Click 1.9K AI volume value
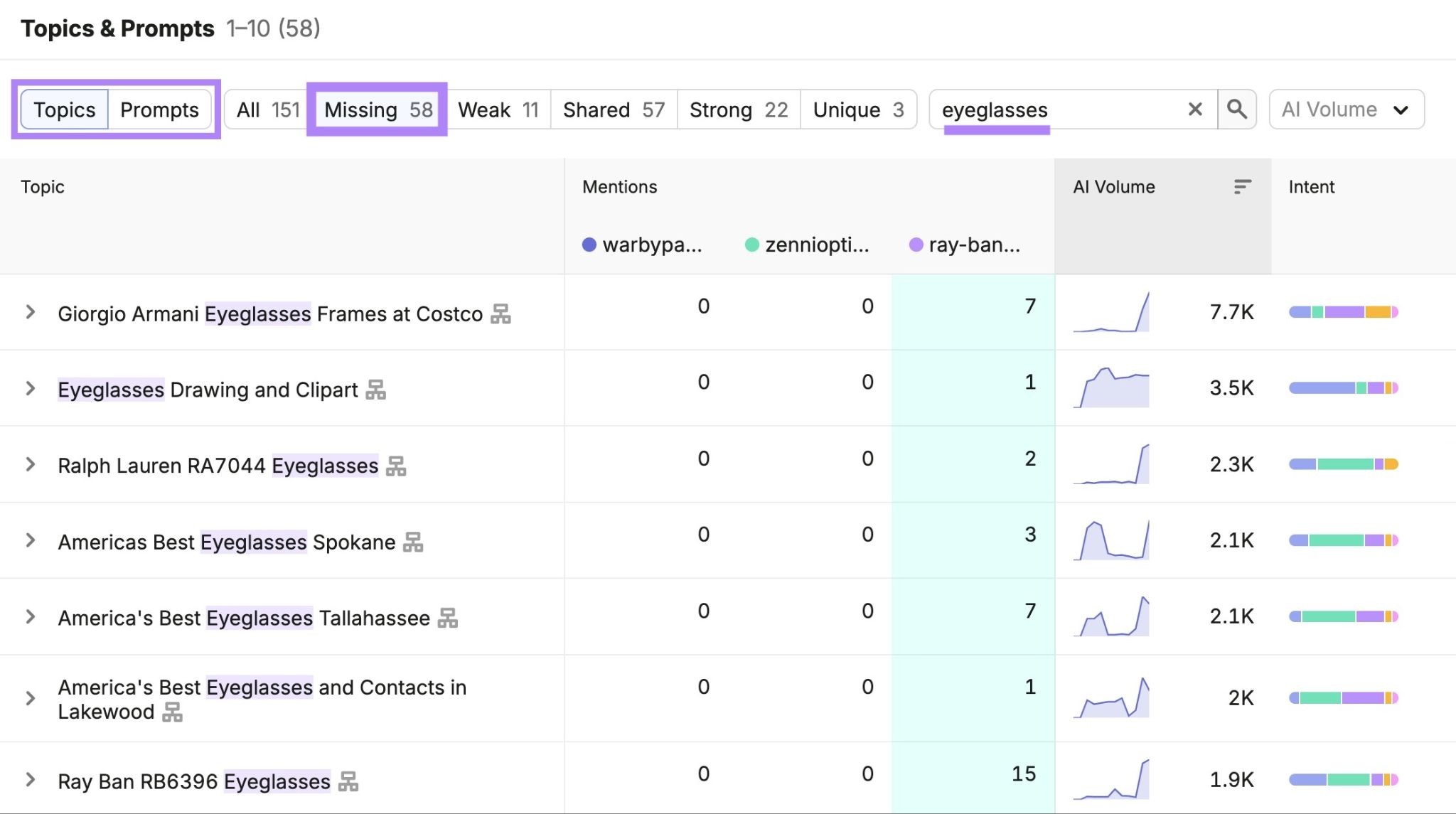 (1232, 780)
